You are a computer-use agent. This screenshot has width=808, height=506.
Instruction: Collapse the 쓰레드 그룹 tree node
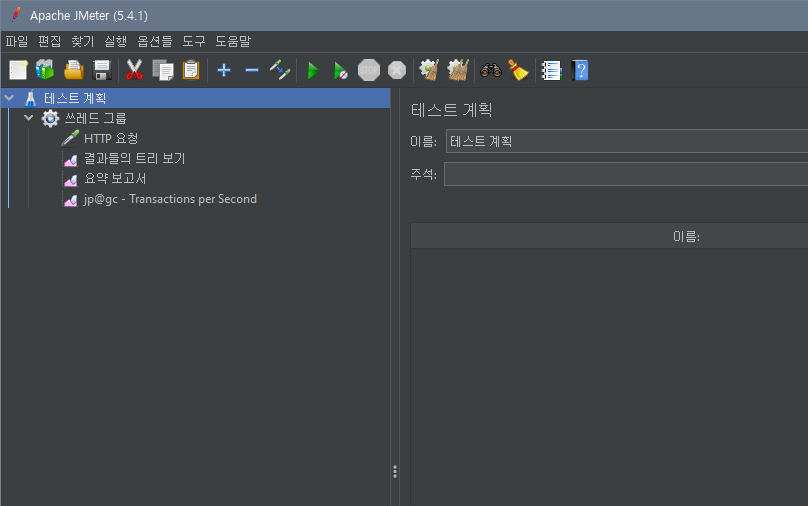pos(29,117)
